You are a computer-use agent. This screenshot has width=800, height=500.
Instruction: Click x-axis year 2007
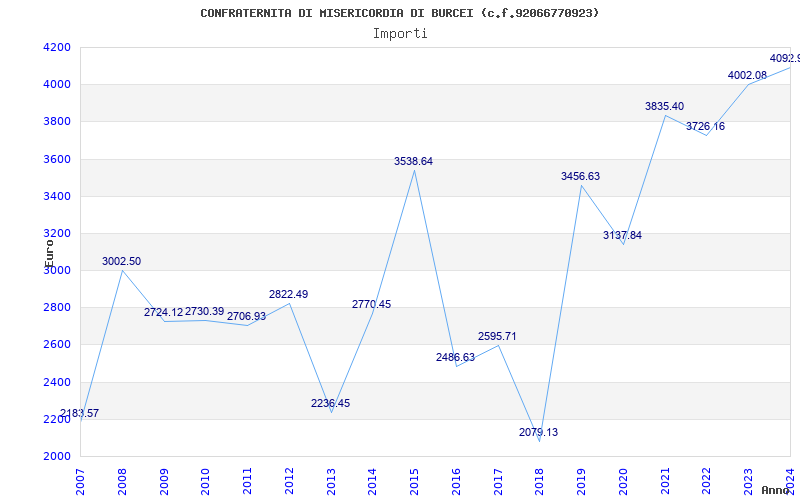click(x=80, y=481)
